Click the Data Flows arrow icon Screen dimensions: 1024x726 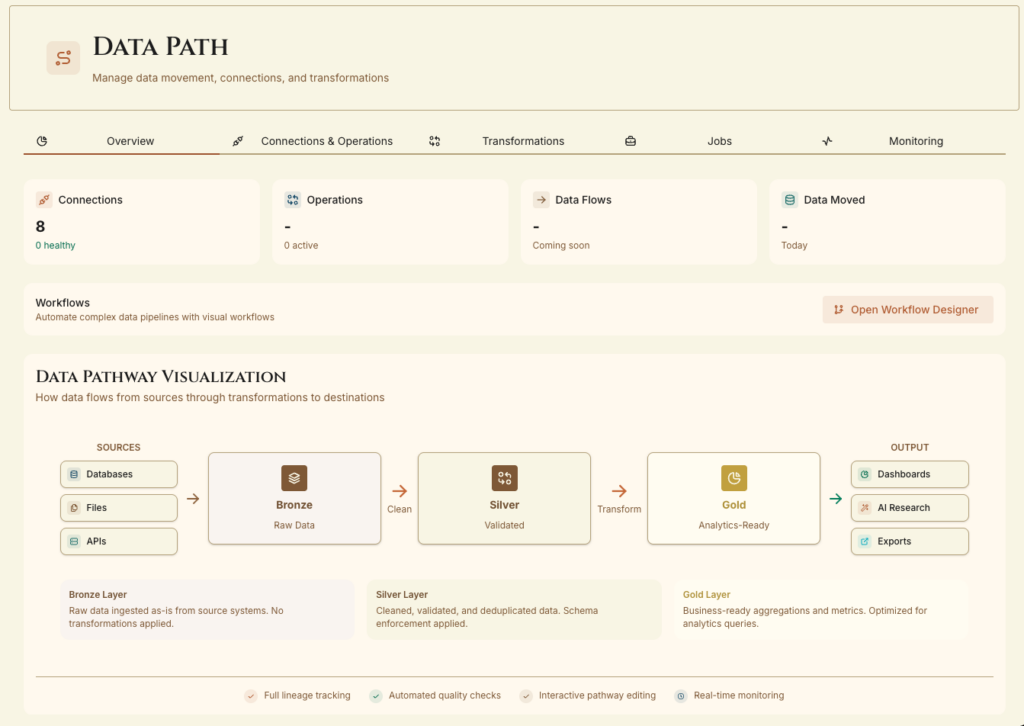click(541, 200)
